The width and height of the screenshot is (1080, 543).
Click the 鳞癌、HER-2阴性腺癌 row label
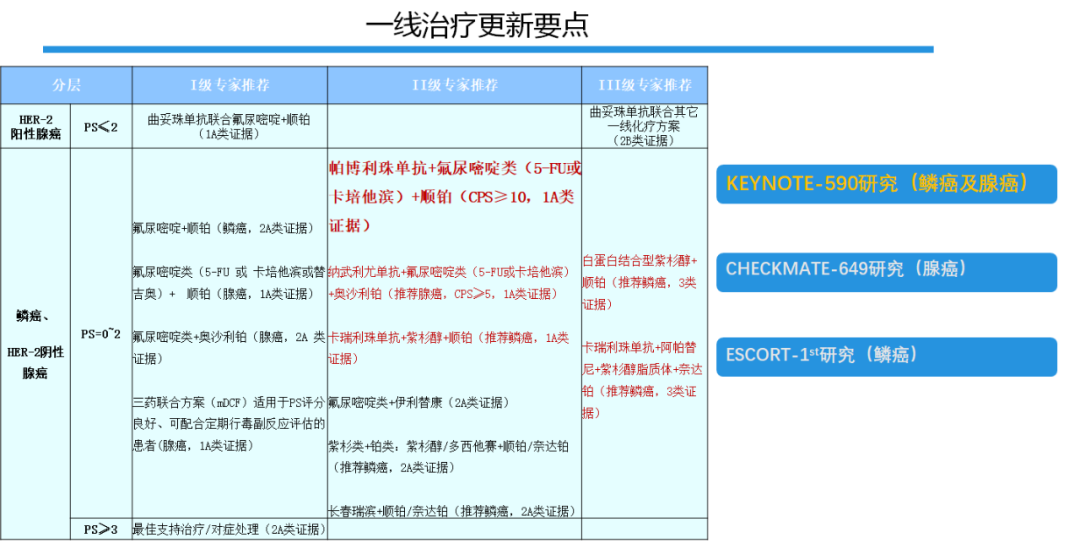(36, 344)
